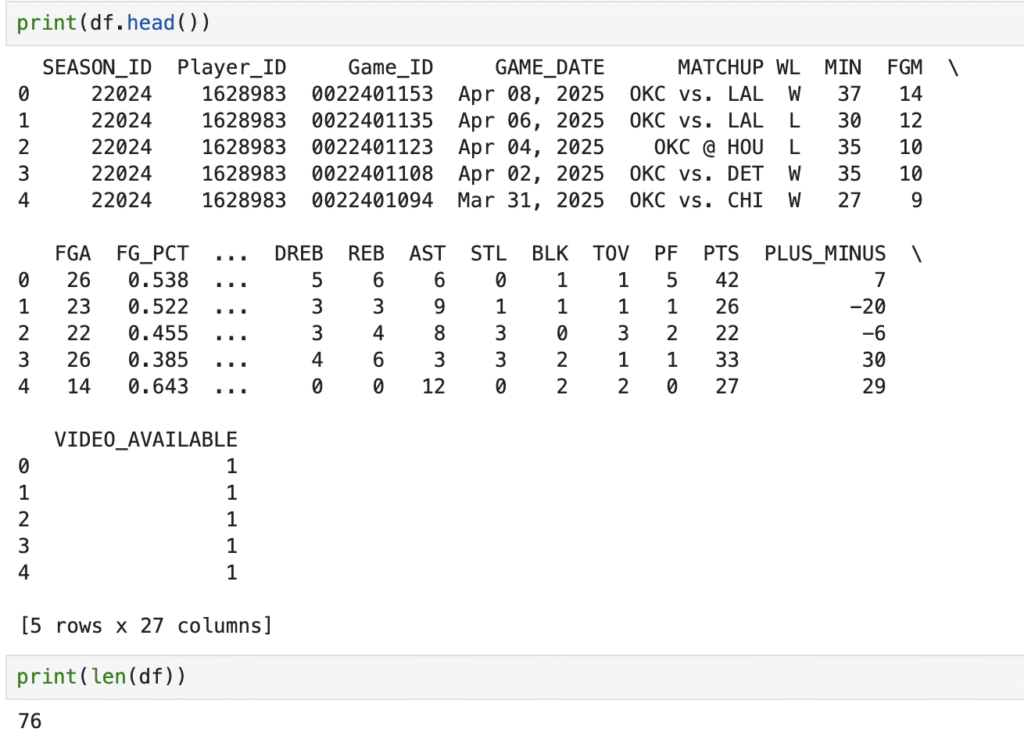Click the FG_PCT value 0.538
The image size is (1024, 743).
(158, 280)
